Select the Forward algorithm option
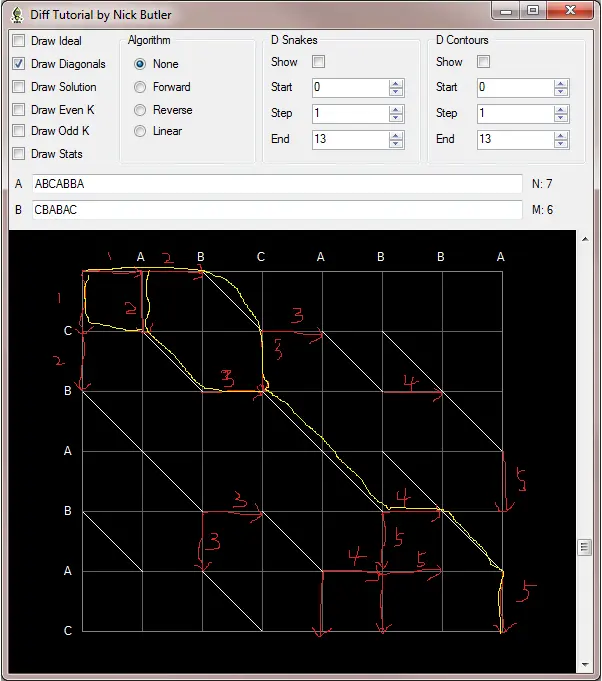 (x=140, y=87)
